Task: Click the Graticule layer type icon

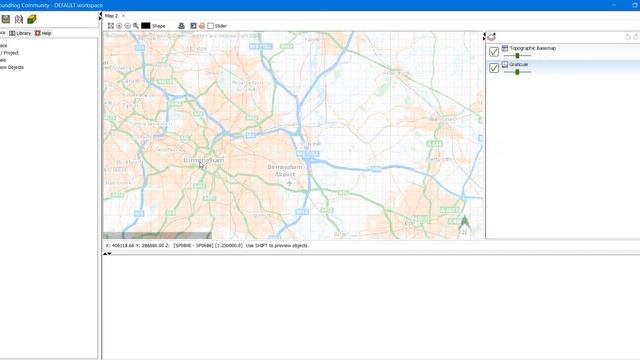Action: tap(505, 64)
